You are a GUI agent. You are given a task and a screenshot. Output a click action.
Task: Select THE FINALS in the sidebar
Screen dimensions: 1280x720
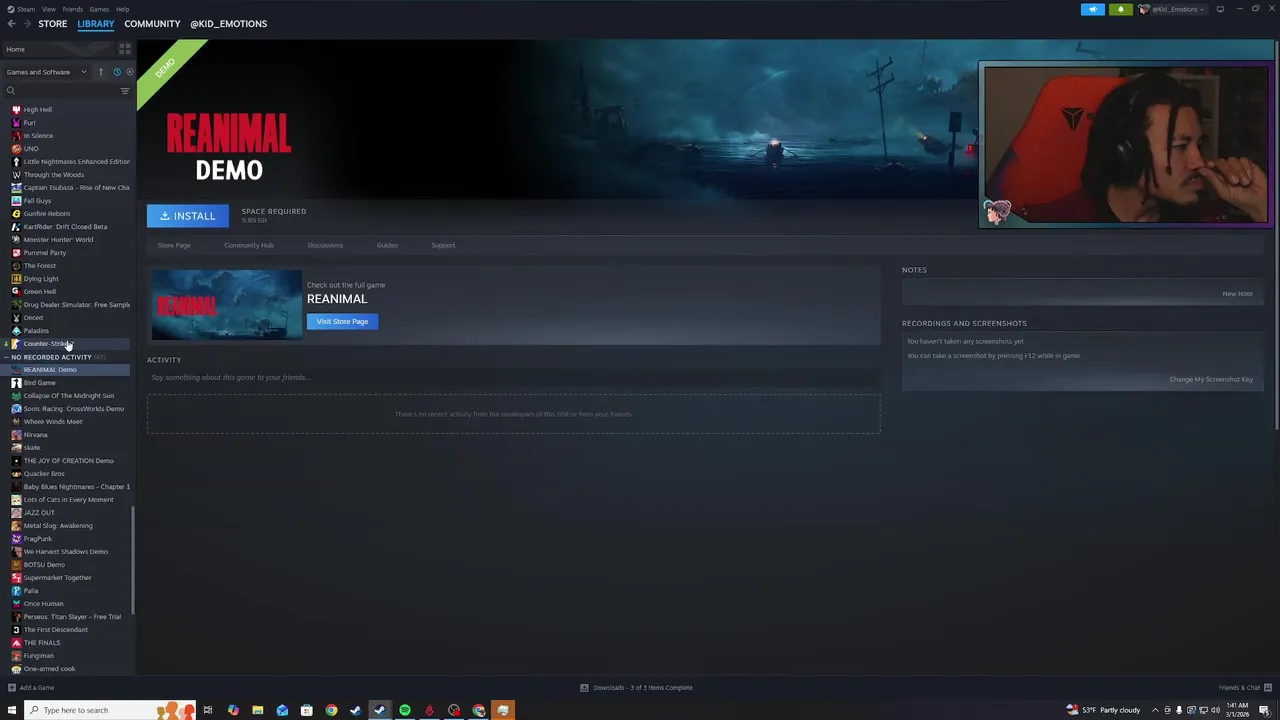[42, 642]
